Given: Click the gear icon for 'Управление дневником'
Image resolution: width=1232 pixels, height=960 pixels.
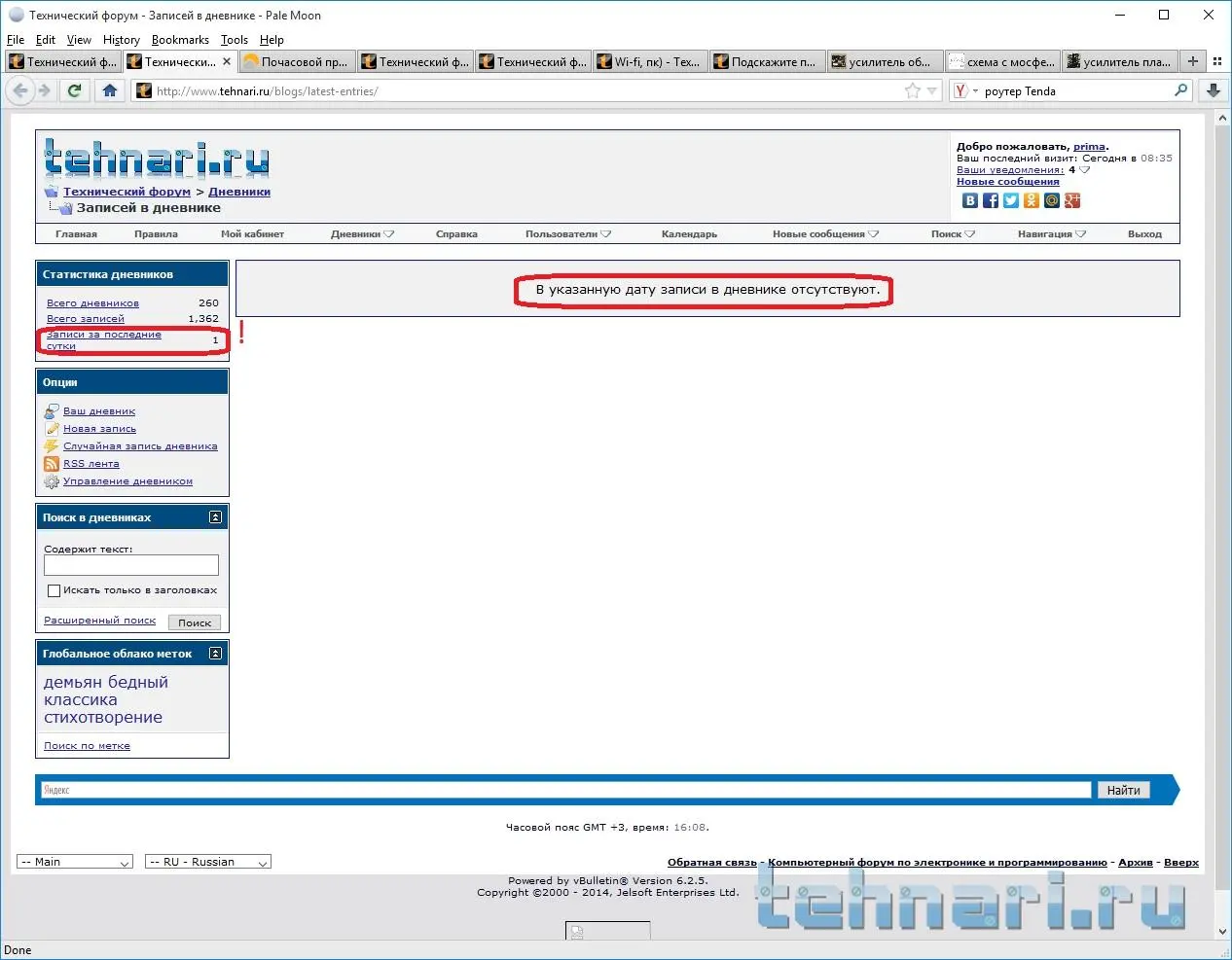Looking at the screenshot, I should point(52,481).
